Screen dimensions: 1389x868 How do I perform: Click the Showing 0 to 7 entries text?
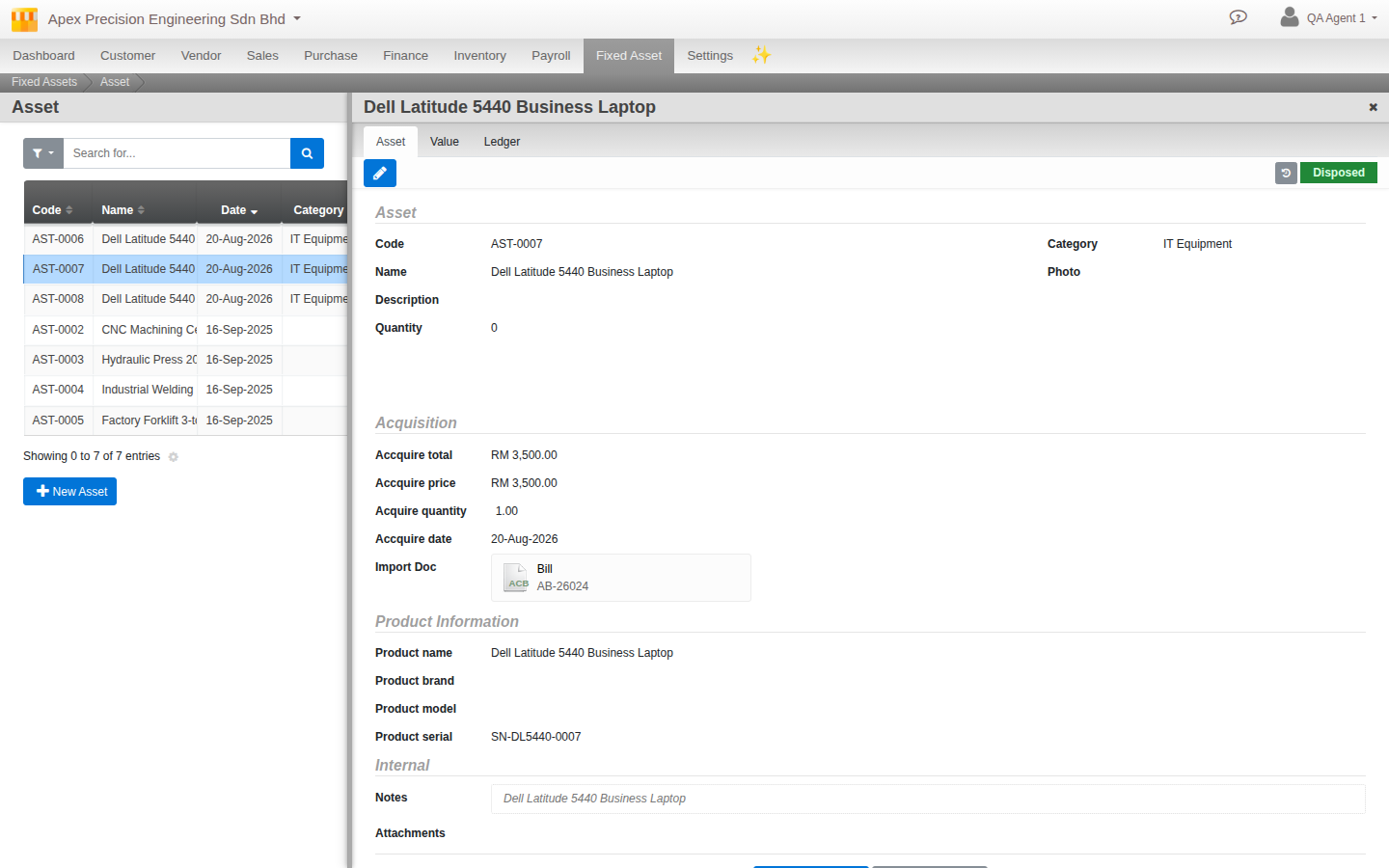[x=92, y=456]
